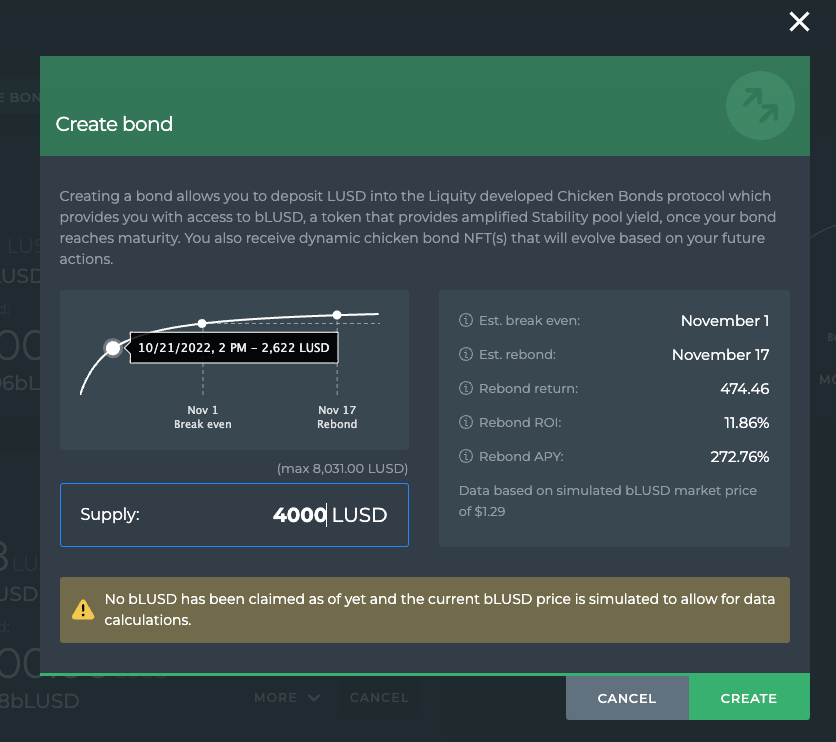This screenshot has width=836, height=742.
Task: Close the Create bond dialog with X
Action: tap(799, 22)
